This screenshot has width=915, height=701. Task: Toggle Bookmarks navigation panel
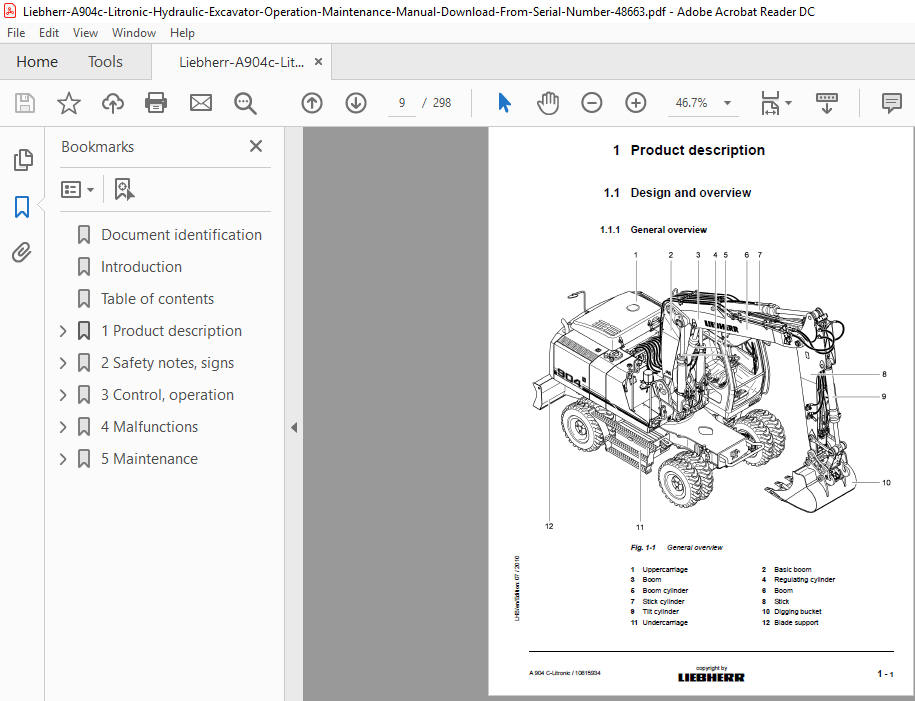click(x=22, y=207)
